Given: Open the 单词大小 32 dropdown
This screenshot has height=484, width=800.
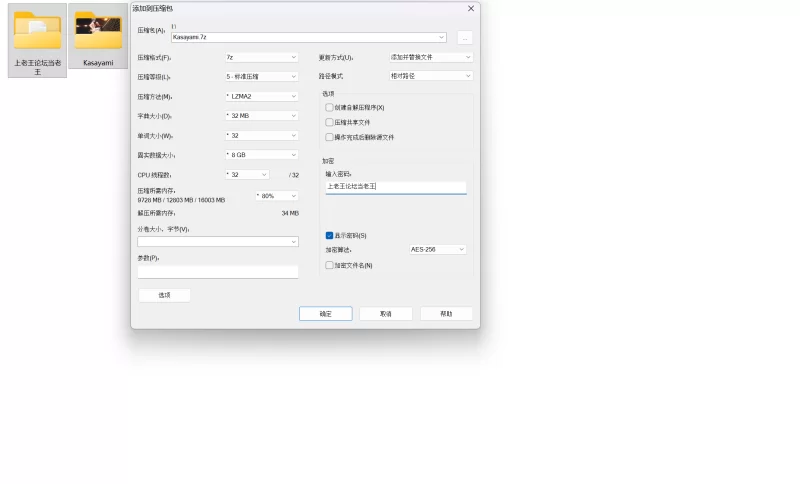Looking at the screenshot, I should (x=261, y=136).
